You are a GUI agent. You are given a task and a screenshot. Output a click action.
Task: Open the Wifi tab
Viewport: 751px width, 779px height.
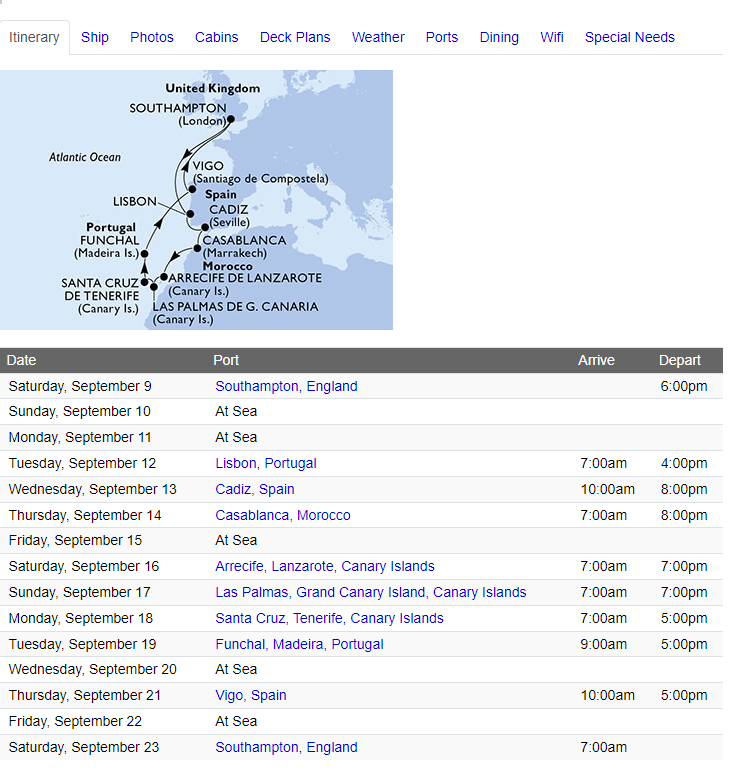[552, 37]
